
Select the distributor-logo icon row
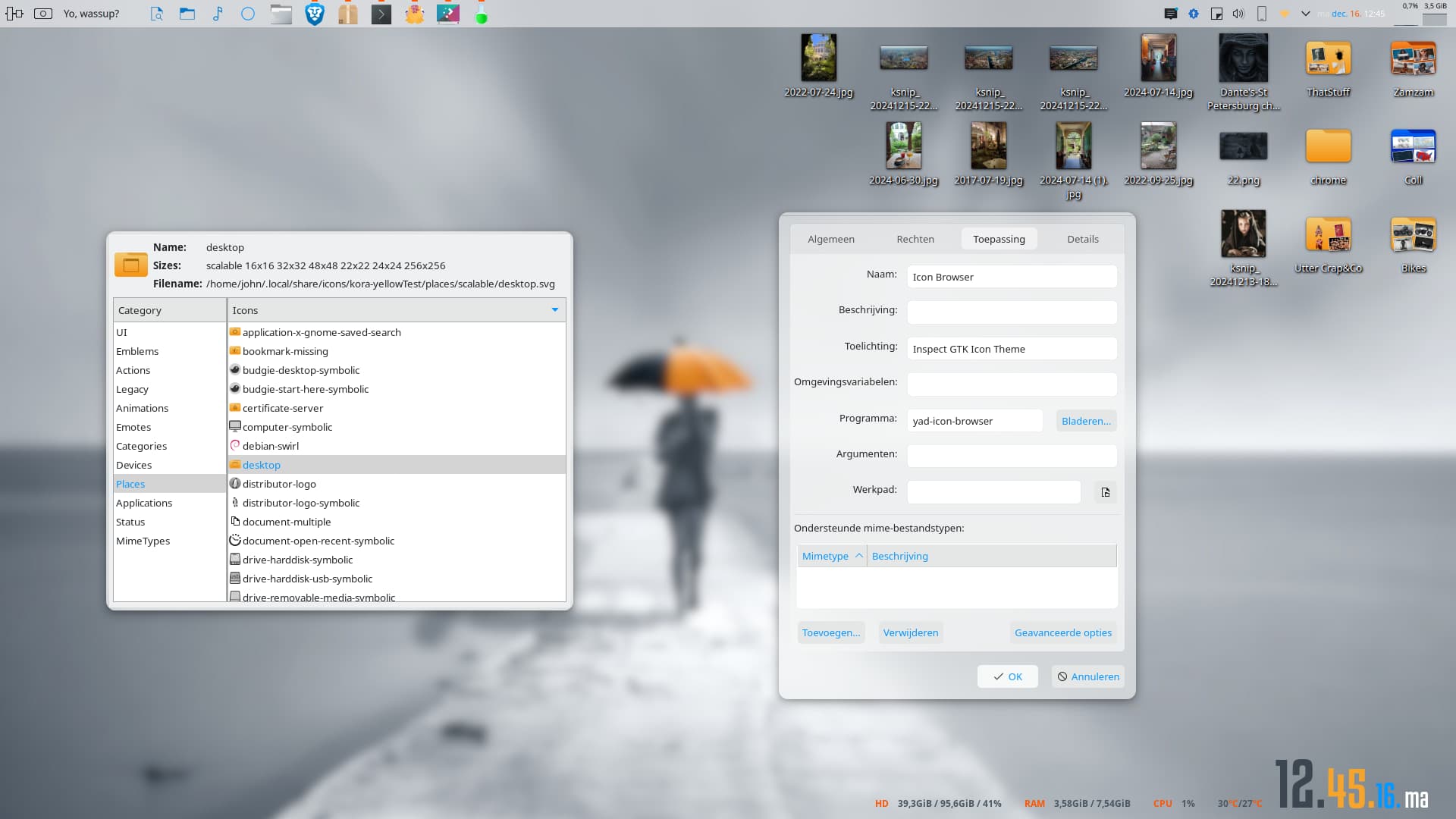[397, 484]
